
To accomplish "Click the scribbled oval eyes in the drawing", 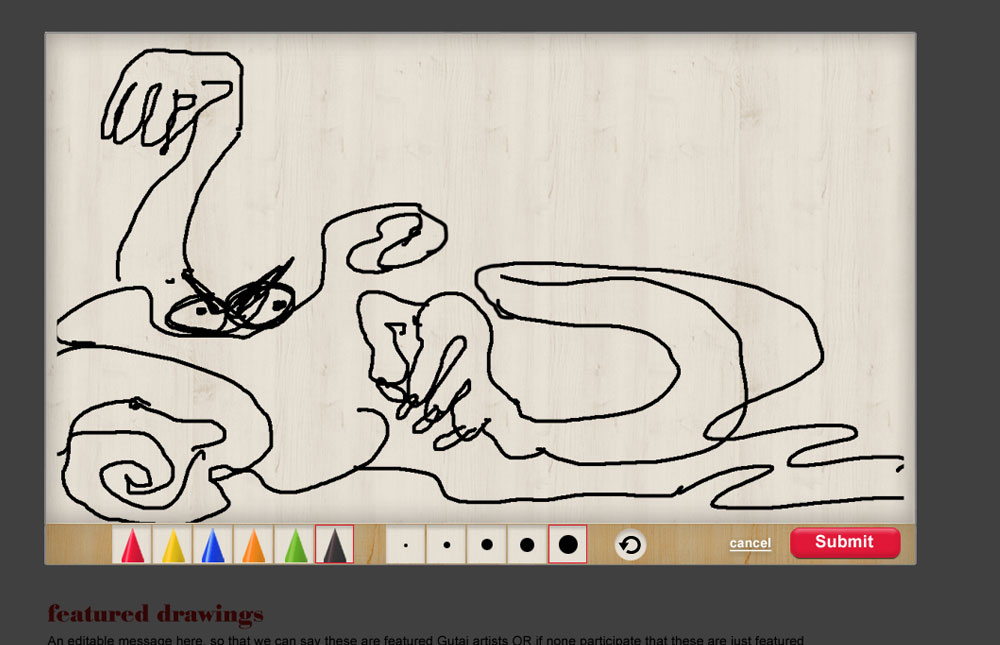I will pyautogui.click(x=232, y=305).
